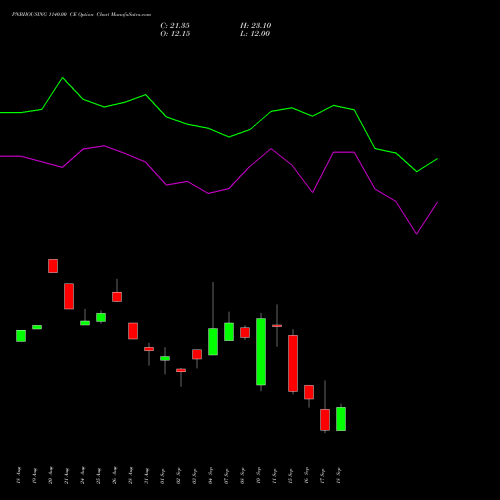Screen dimensions: 500x500
Task: Click the 01 Sep date label
Action: click(x=163, y=476)
